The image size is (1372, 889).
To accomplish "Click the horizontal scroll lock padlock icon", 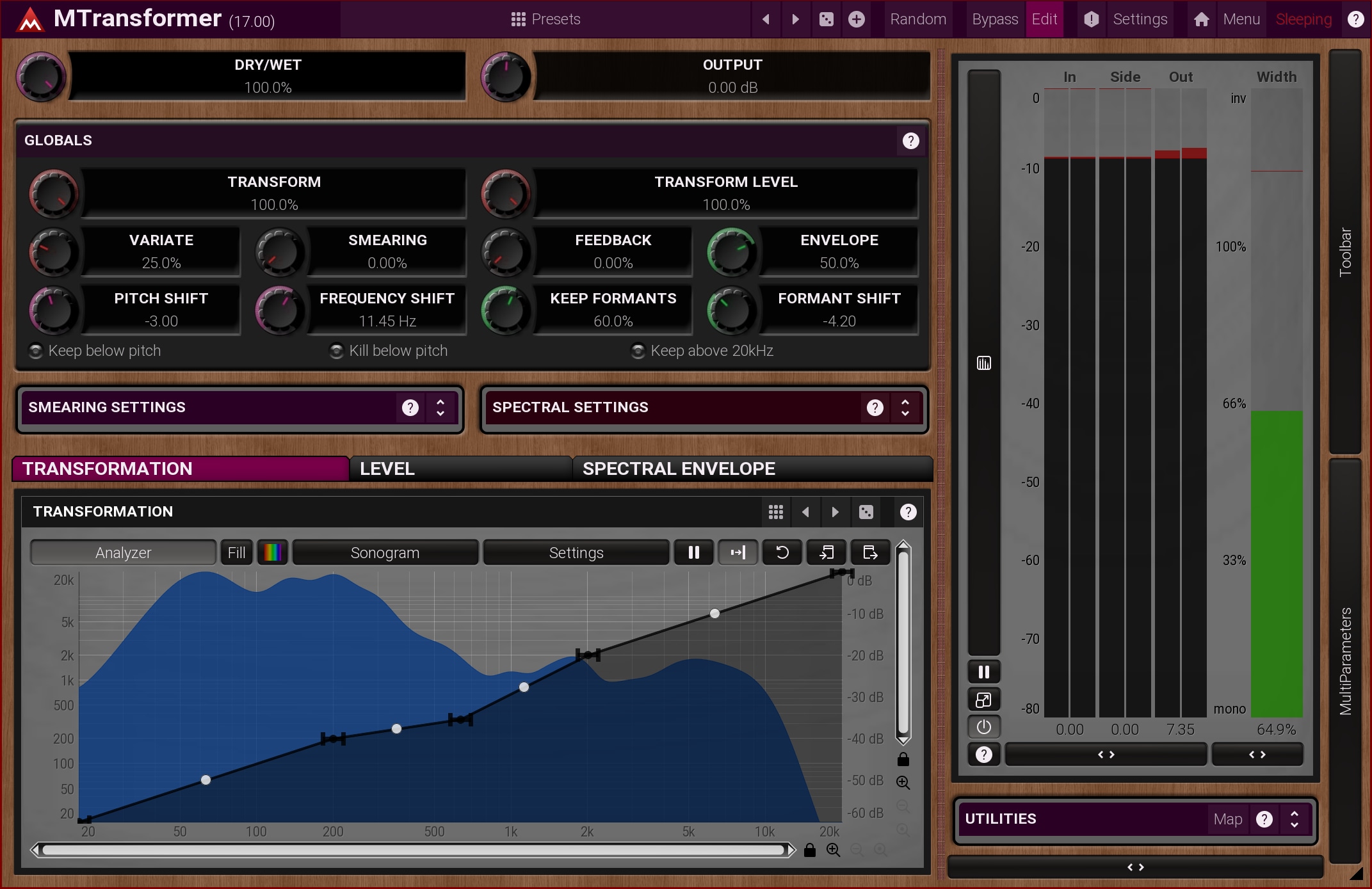I will click(x=810, y=850).
